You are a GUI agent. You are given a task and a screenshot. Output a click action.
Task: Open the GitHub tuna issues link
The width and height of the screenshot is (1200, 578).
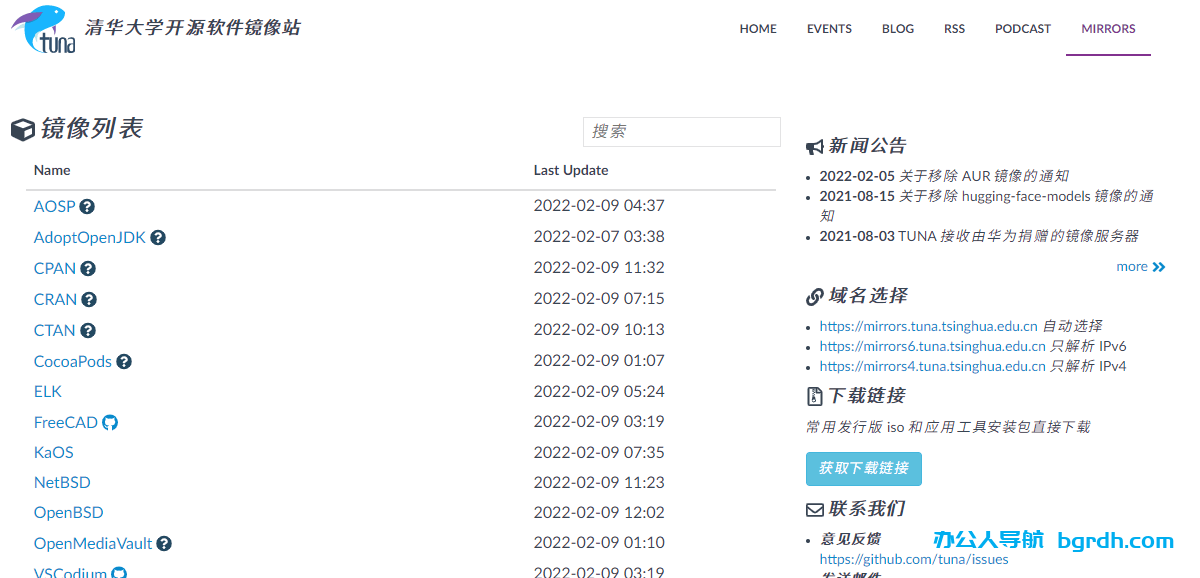point(914,559)
